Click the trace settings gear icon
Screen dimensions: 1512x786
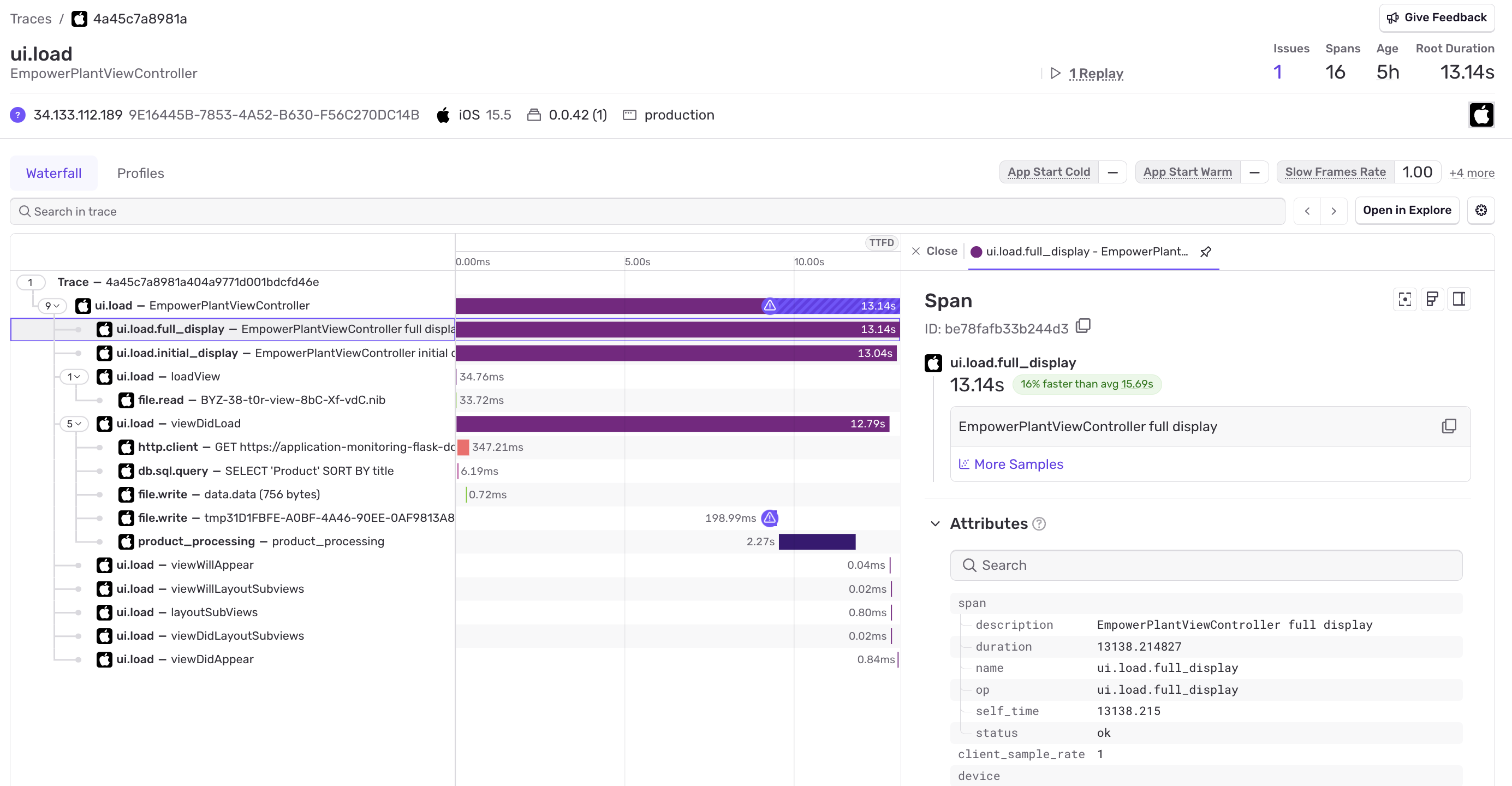[x=1480, y=210]
